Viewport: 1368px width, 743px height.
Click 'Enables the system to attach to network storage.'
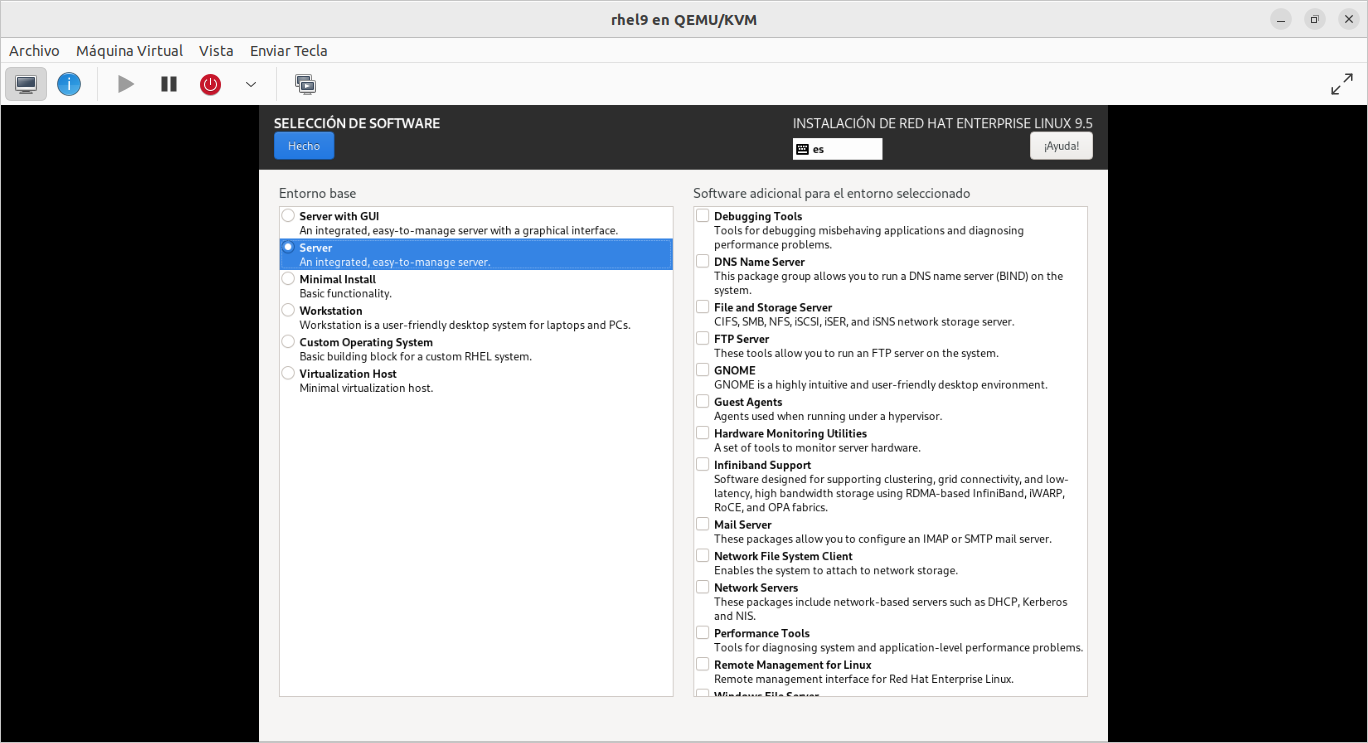click(836, 570)
